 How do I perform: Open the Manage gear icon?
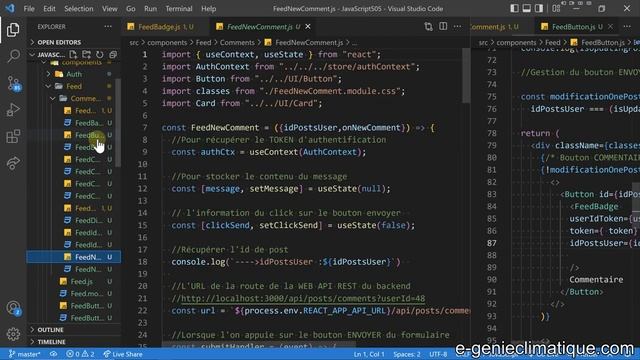point(13,334)
